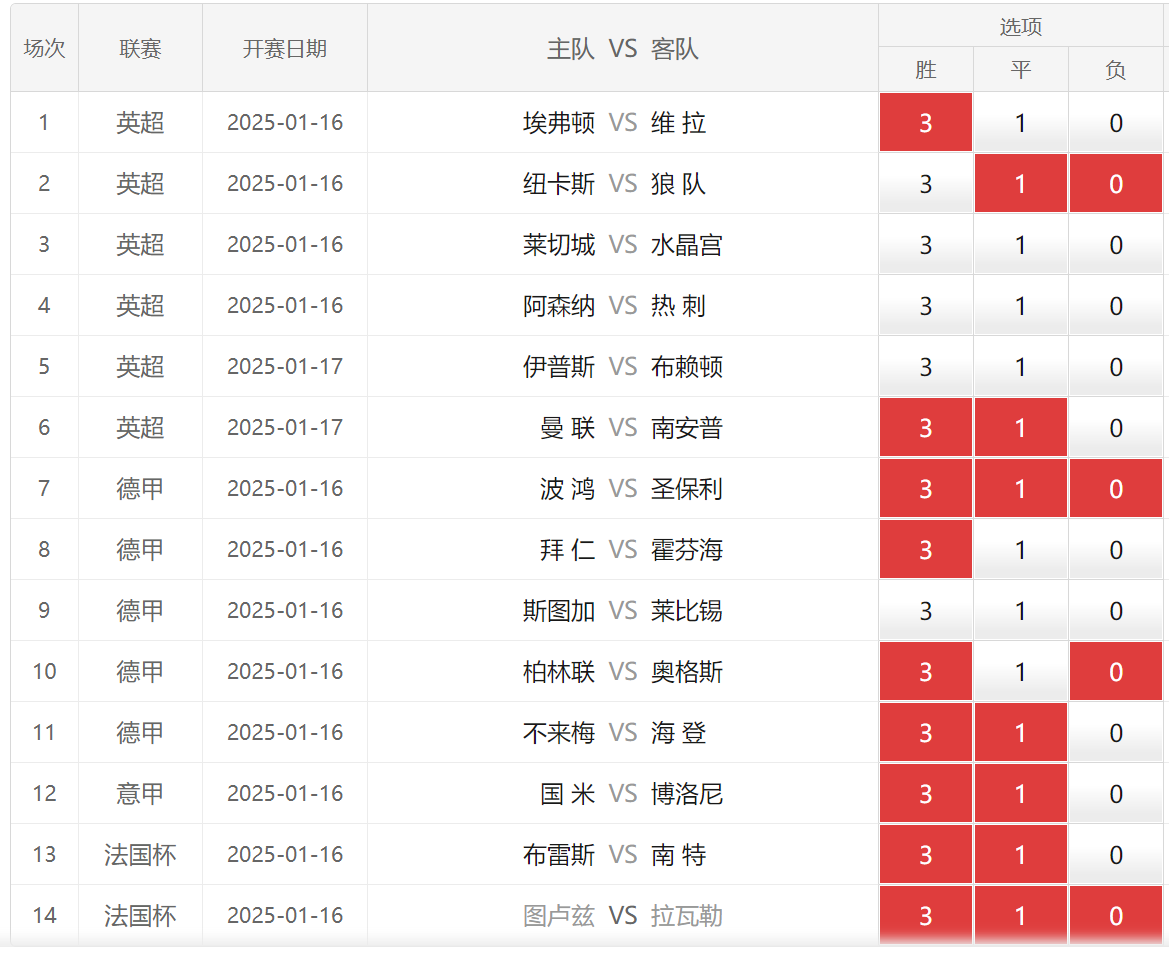Enable draw option 1 for 伊普斯 vs 布赖顿
Viewport: 1169px width, 957px height.
tap(1021, 367)
